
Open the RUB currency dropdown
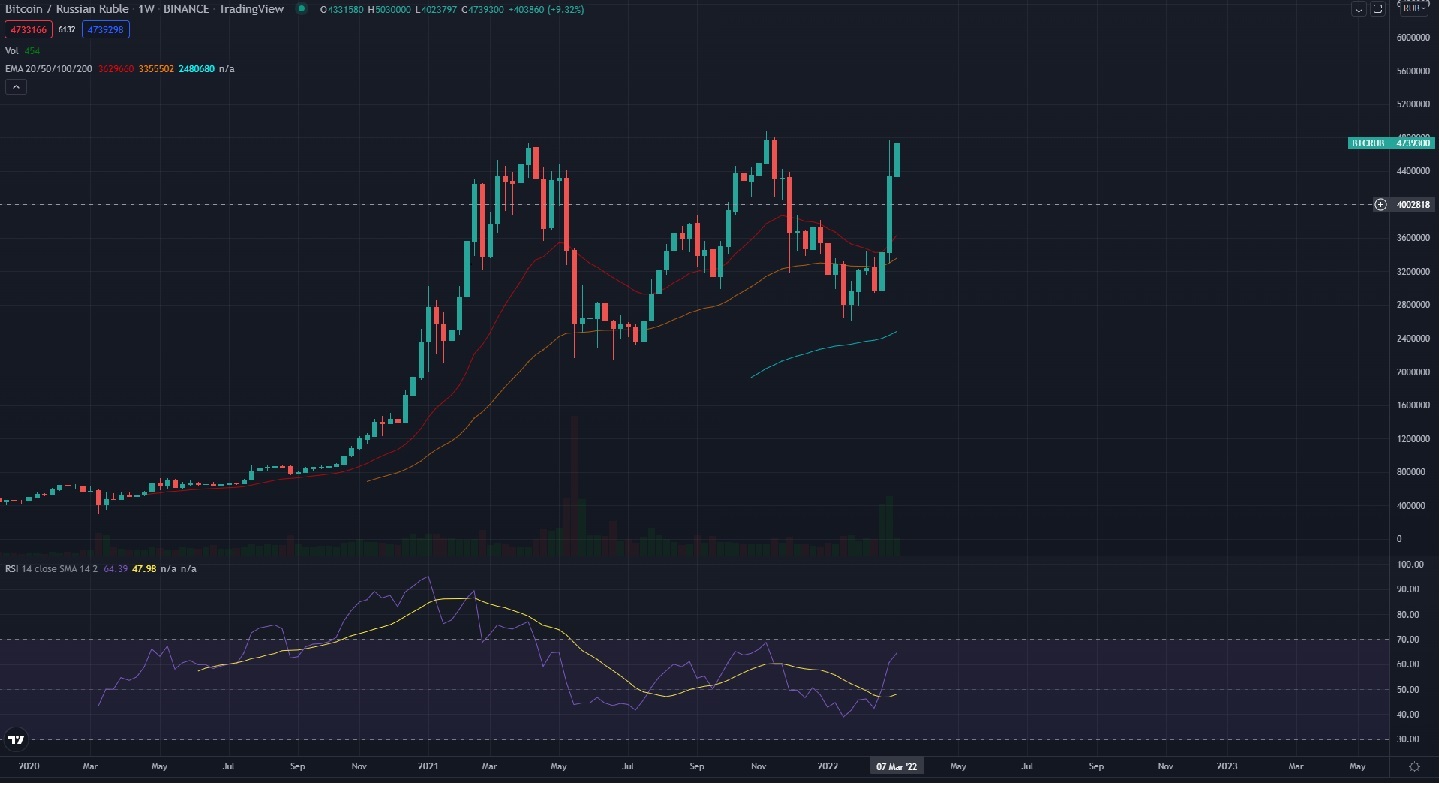click(x=1413, y=9)
